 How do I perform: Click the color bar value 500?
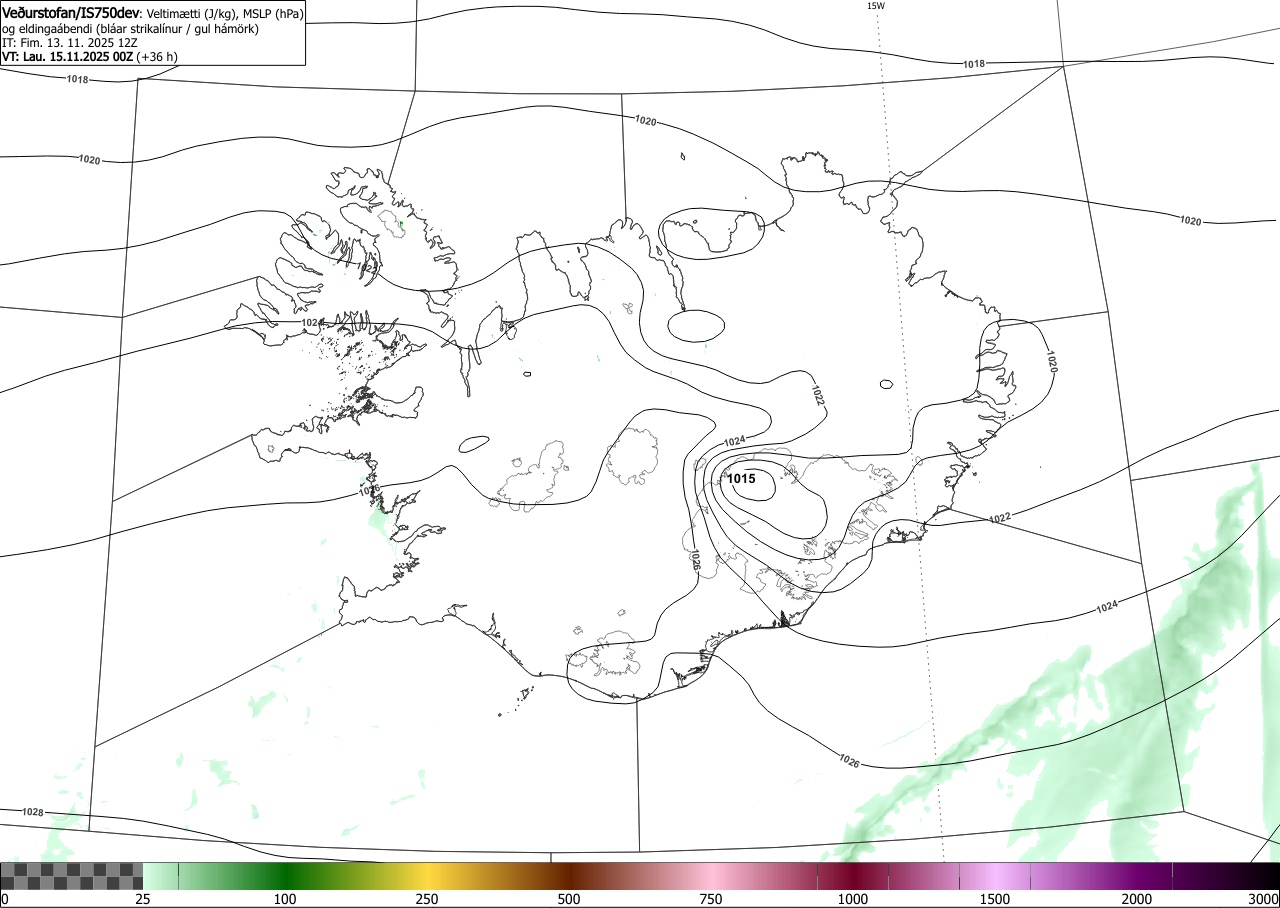click(569, 899)
